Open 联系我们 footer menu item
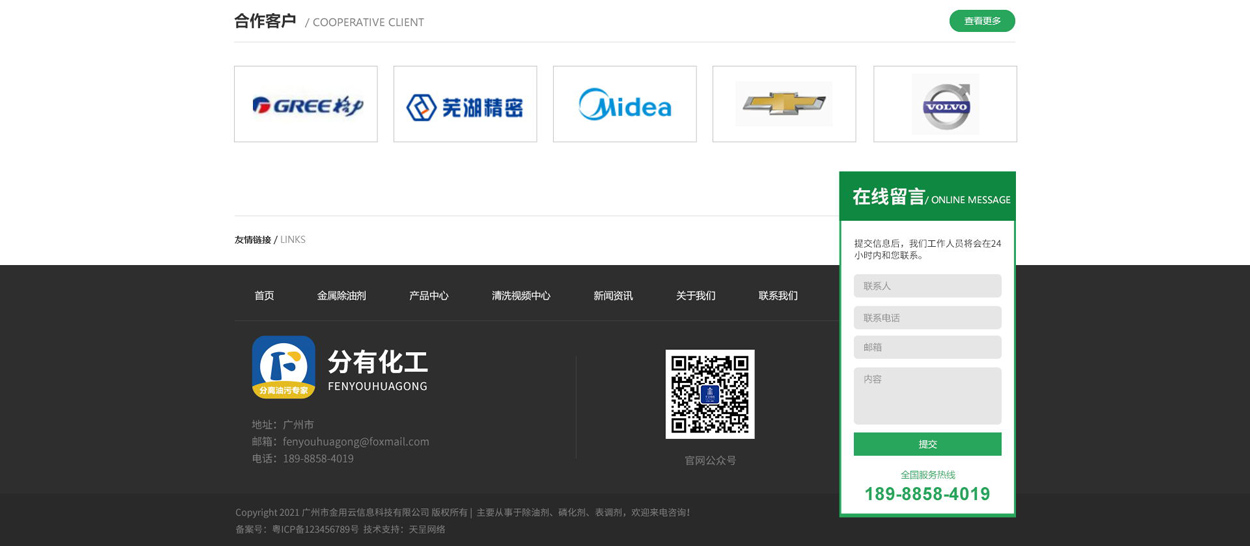The width and height of the screenshot is (1250, 546). pyautogui.click(x=778, y=296)
